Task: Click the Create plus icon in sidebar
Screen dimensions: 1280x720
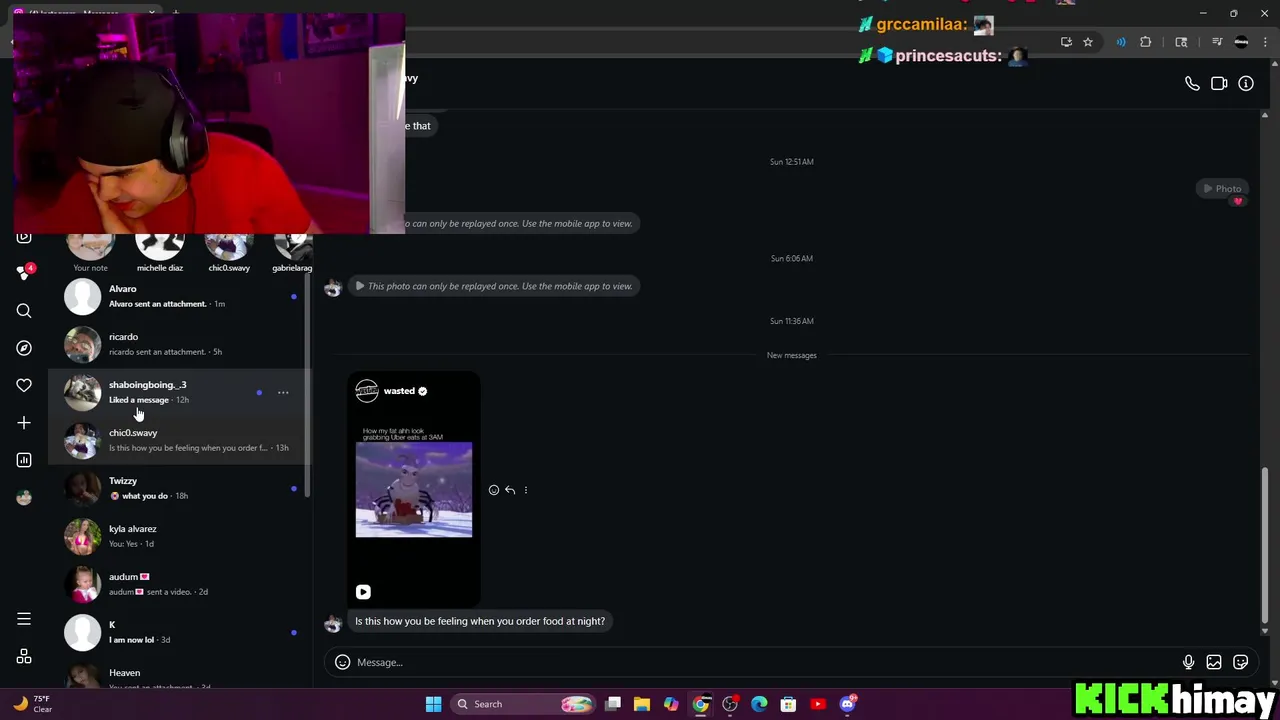Action: coord(24,423)
